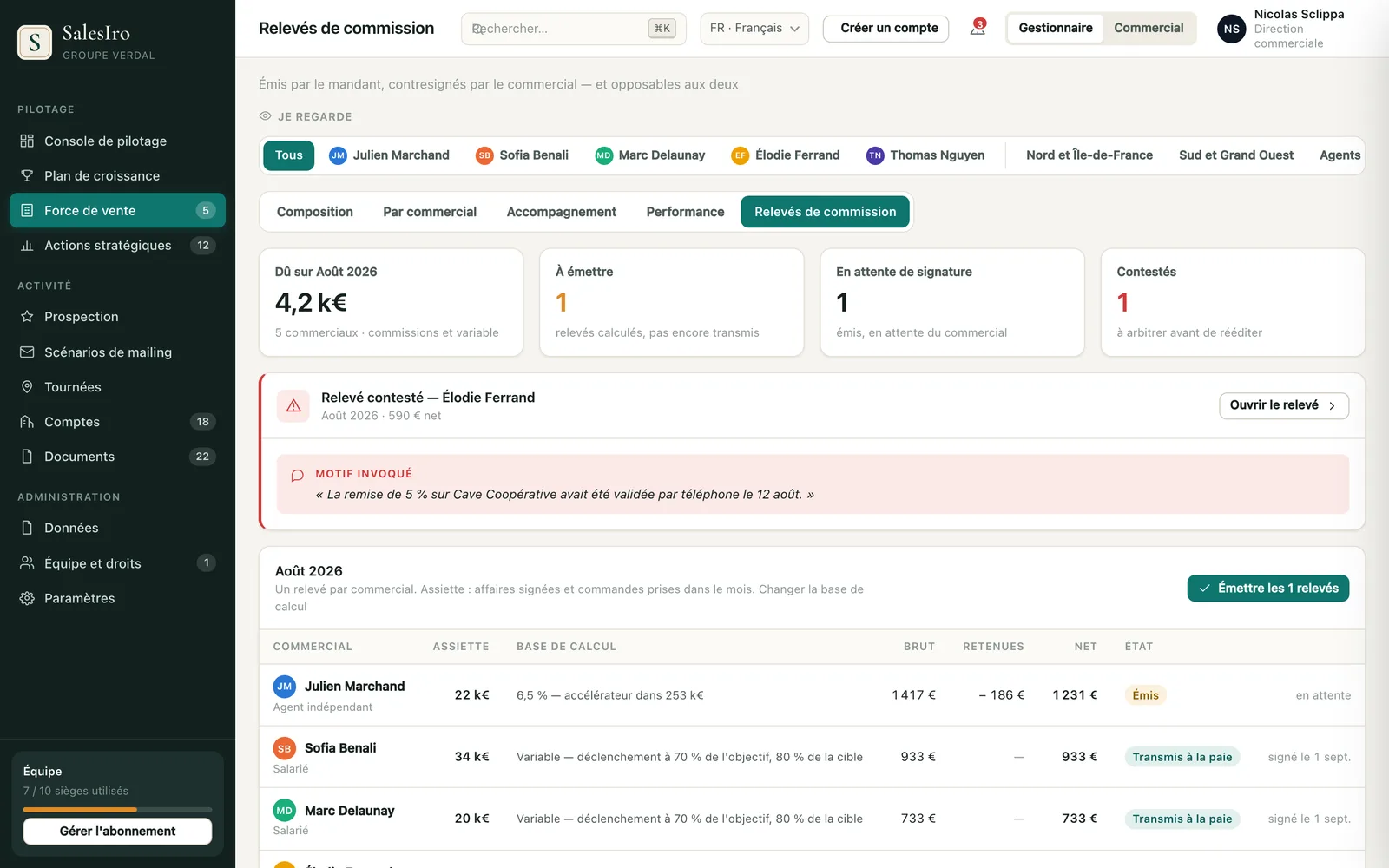
Task: Open the Accompagnement tab
Action: [562, 212]
